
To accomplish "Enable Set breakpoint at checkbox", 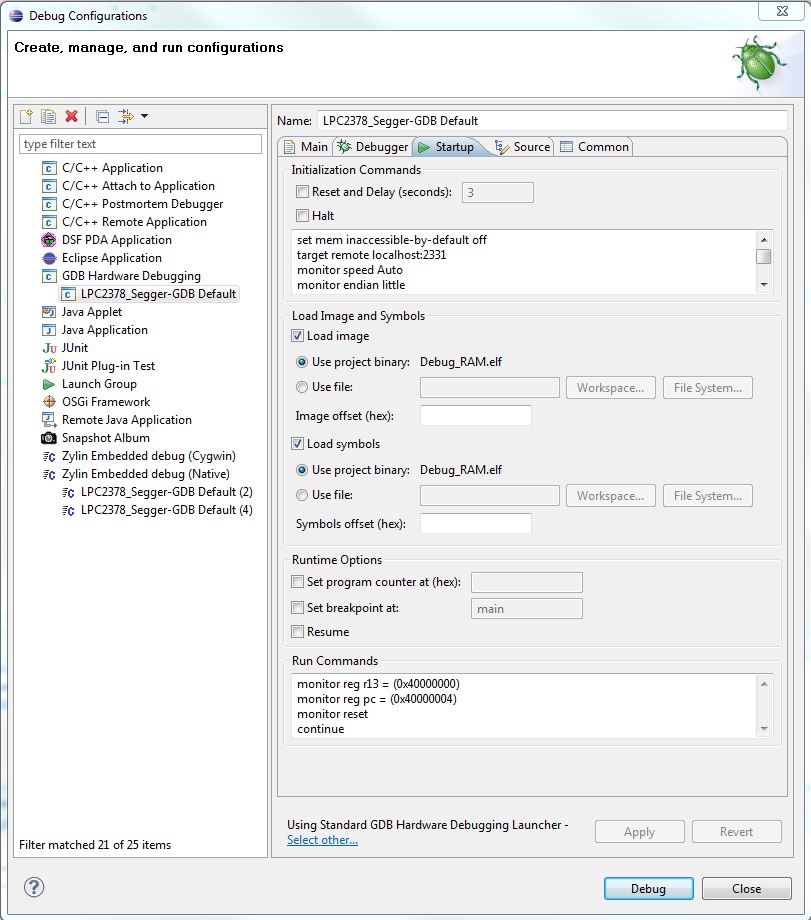I will point(298,608).
